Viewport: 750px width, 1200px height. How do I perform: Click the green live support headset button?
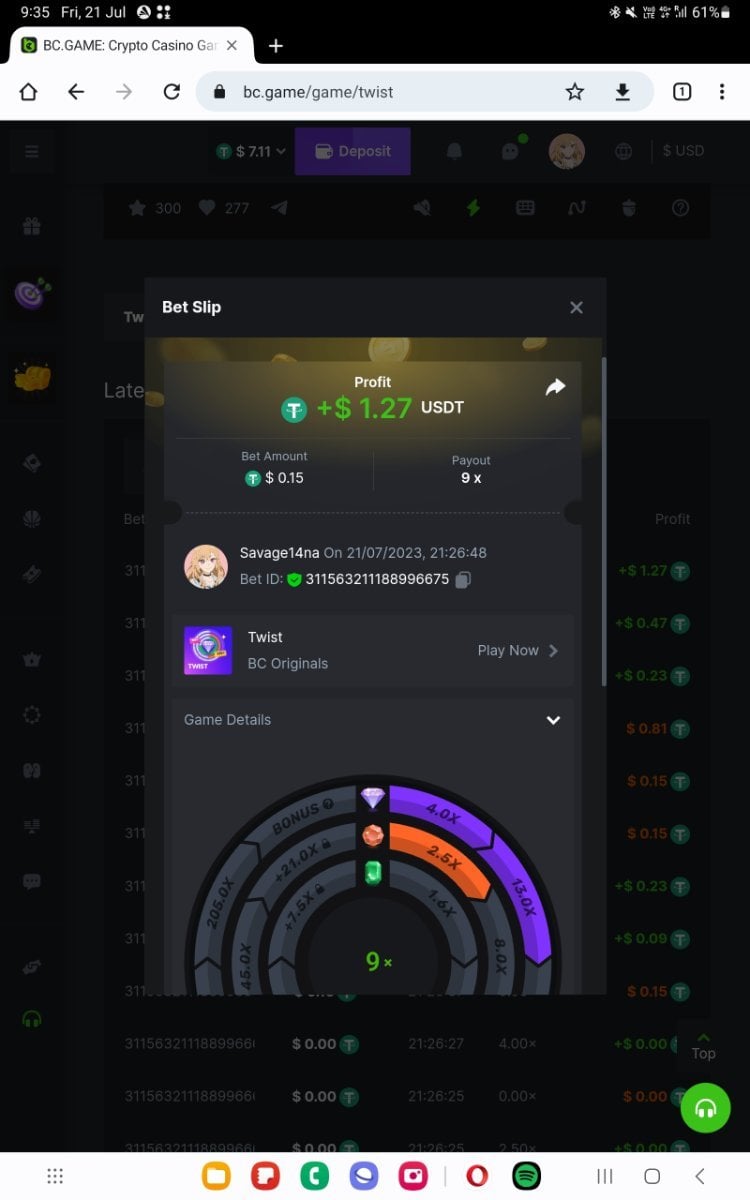pos(706,1108)
